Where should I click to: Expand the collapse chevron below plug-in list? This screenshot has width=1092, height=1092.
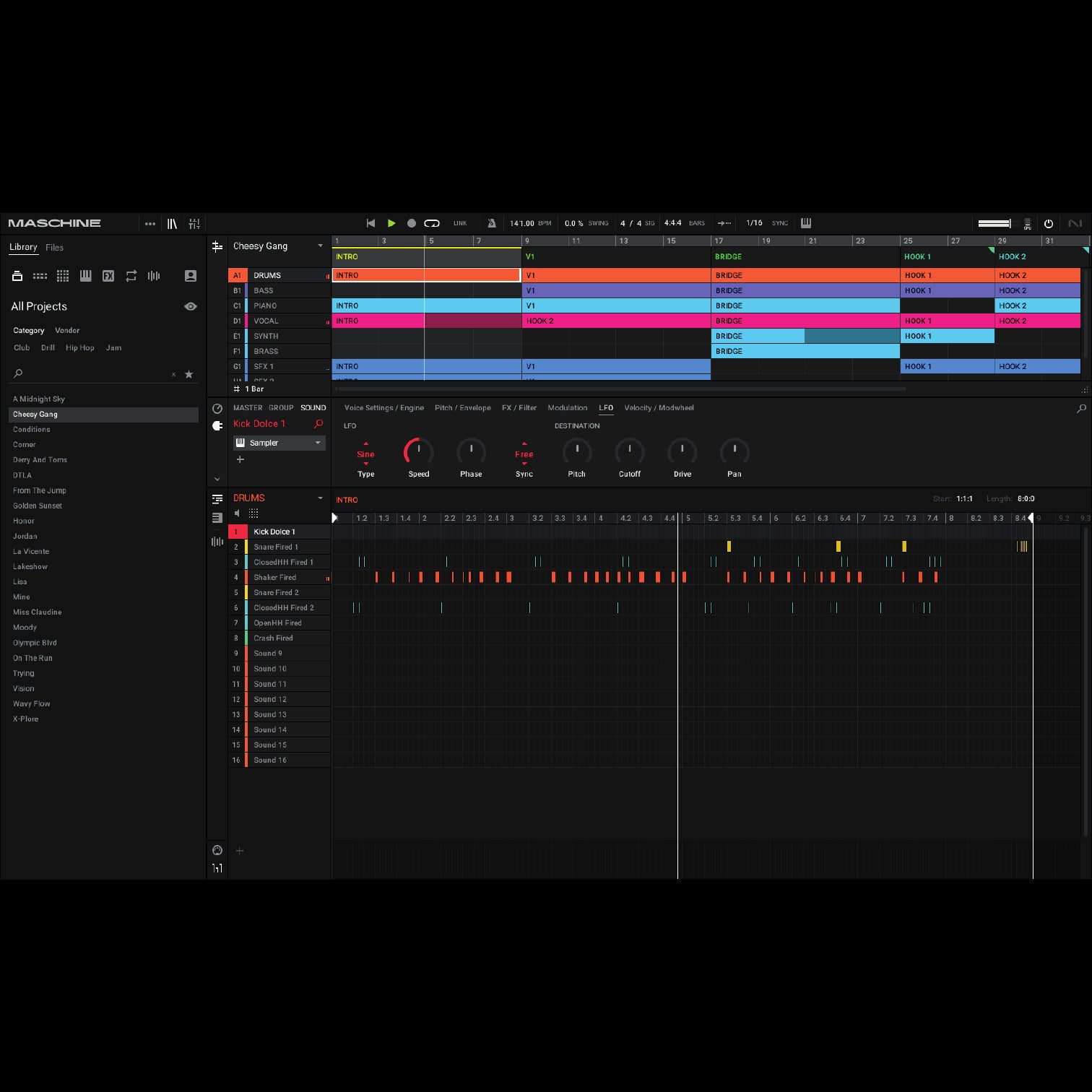pyautogui.click(x=217, y=479)
